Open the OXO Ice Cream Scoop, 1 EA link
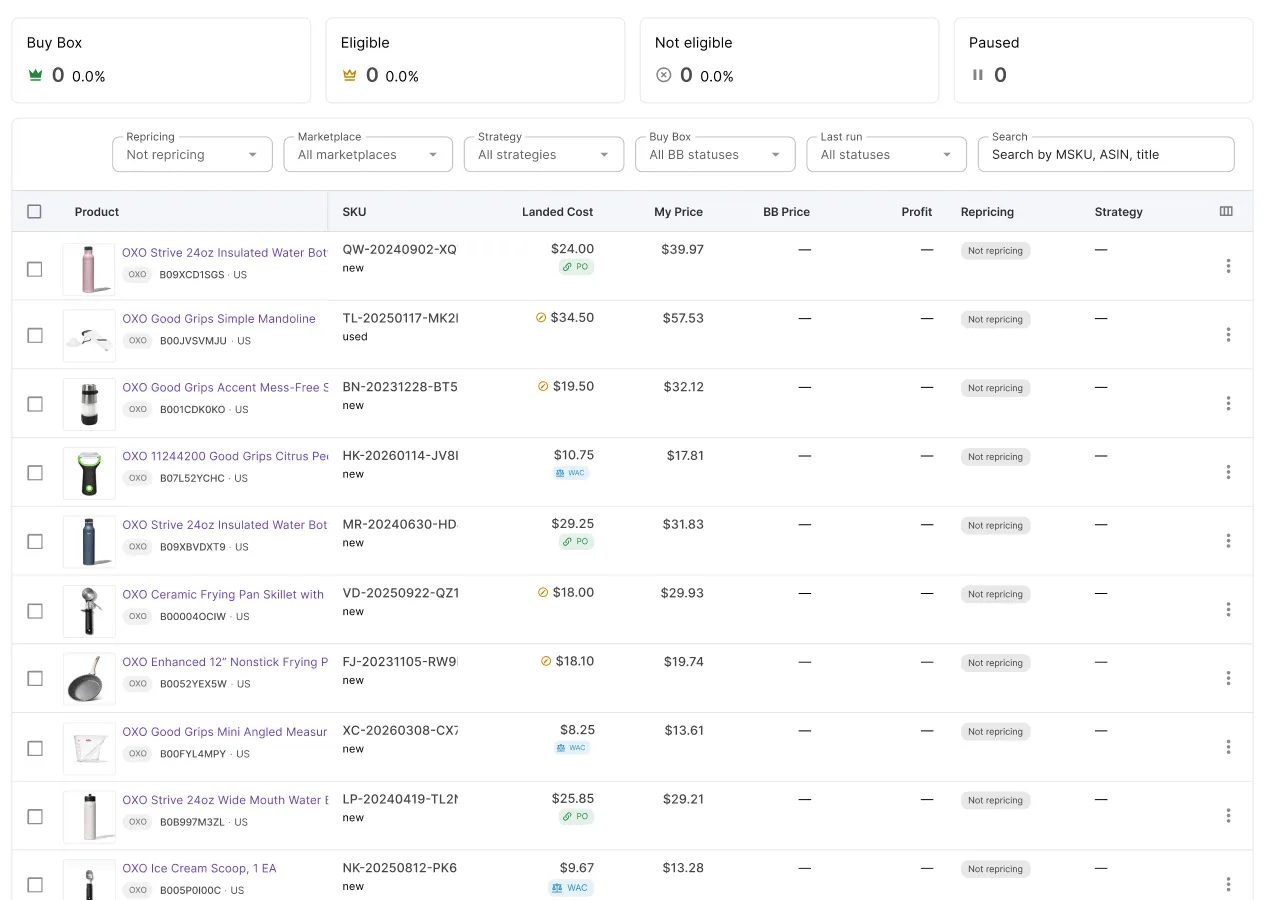The image size is (1274, 900). tap(199, 868)
